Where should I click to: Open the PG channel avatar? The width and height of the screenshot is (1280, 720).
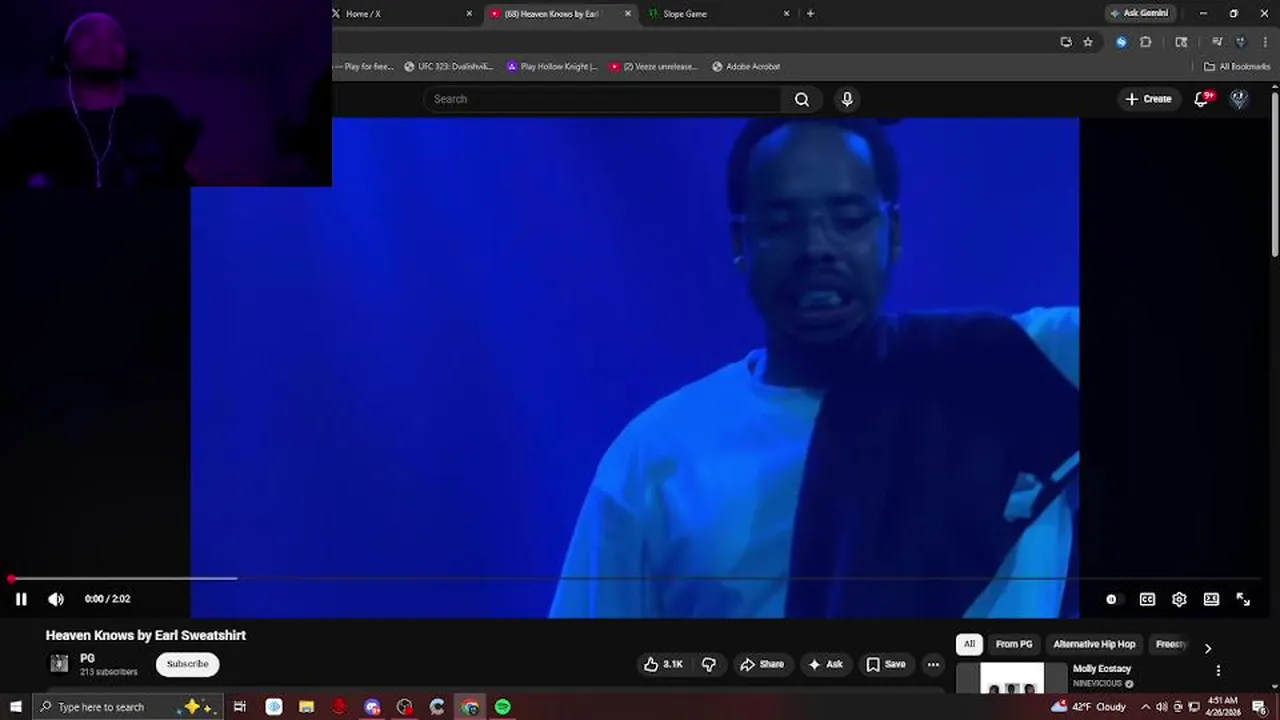click(60, 663)
